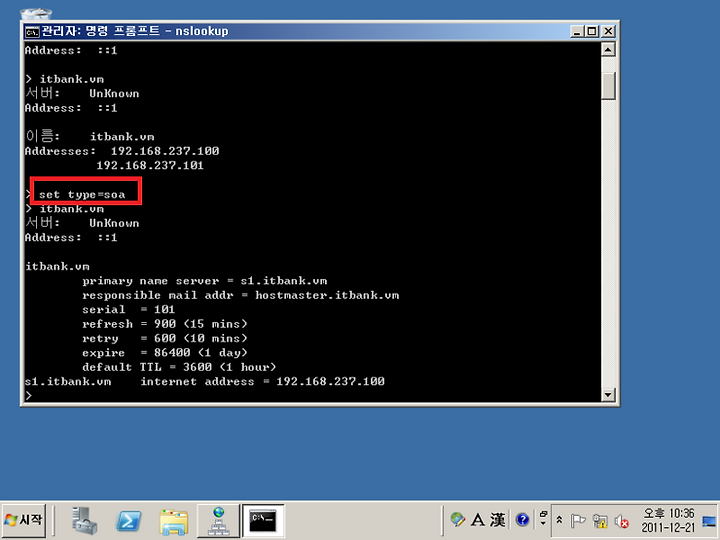Viewport: 720px width, 540px height.
Task: Open the Start menu
Action: [x=24, y=520]
